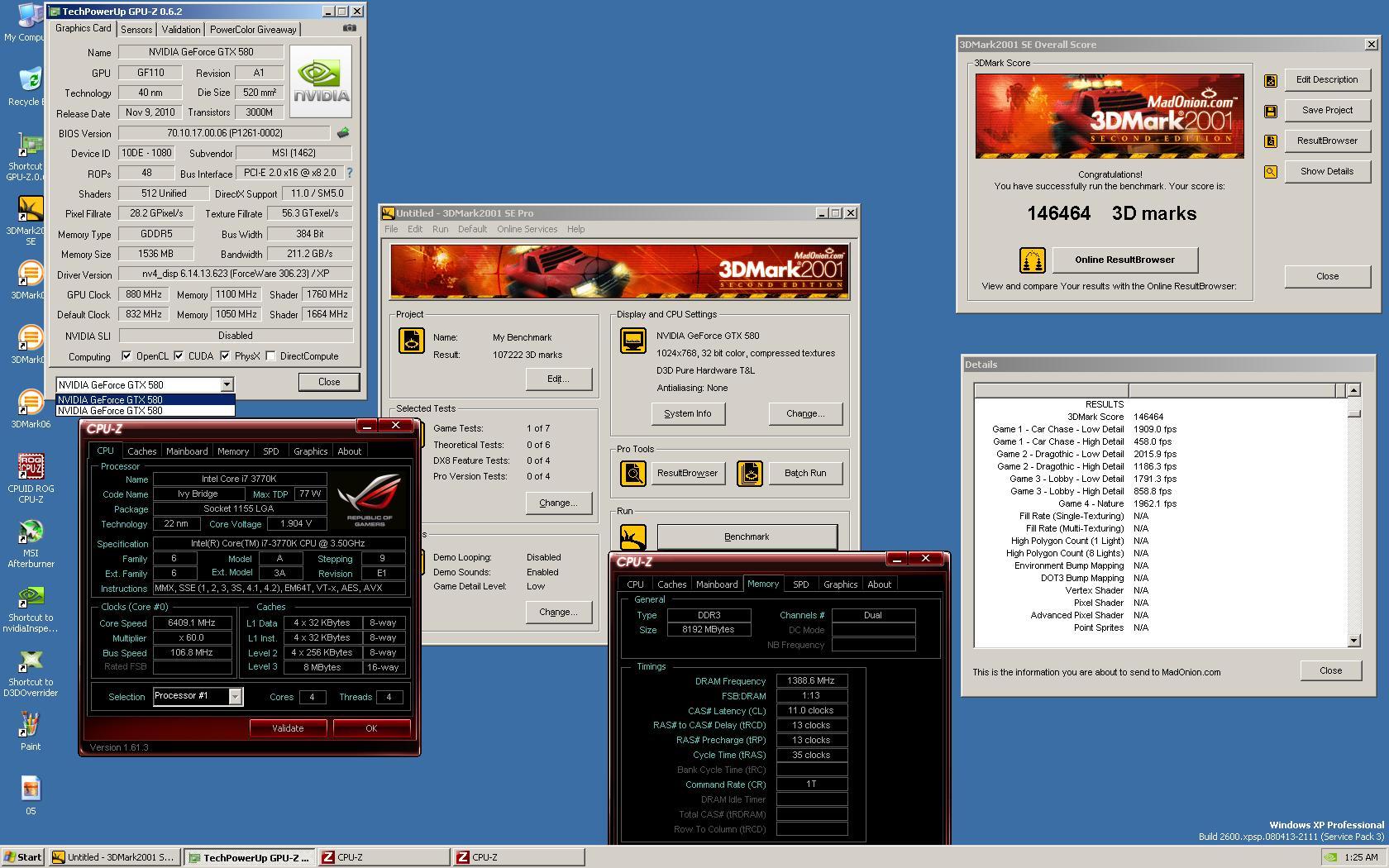1389x868 pixels.
Task: Click the Edit Description icon
Action: point(1271,80)
